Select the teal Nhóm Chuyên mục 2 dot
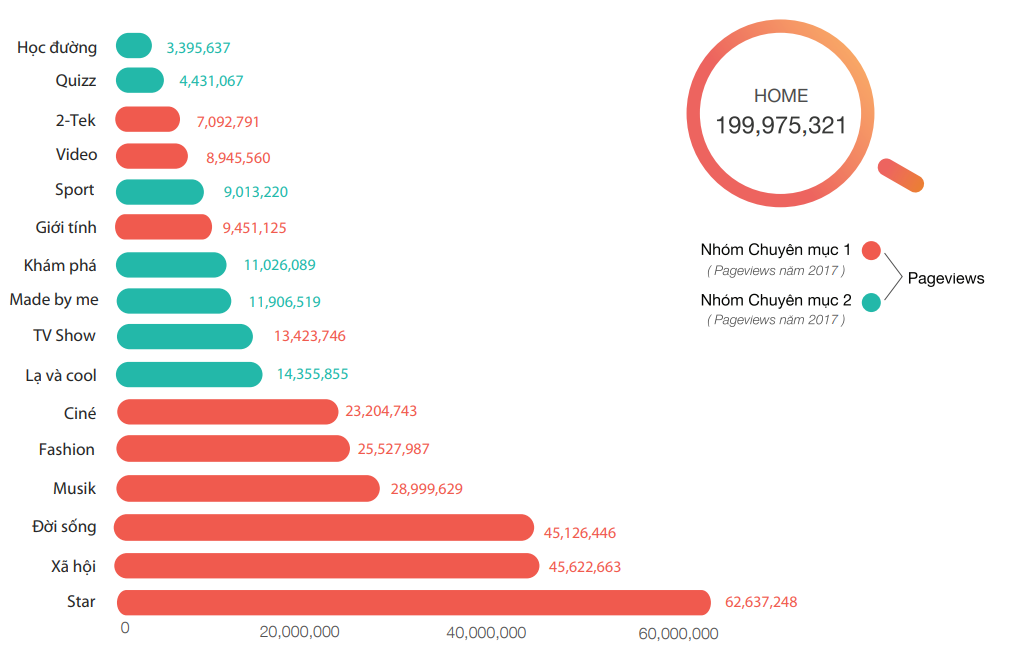Screen dimensions: 1022x645 (x=871, y=301)
